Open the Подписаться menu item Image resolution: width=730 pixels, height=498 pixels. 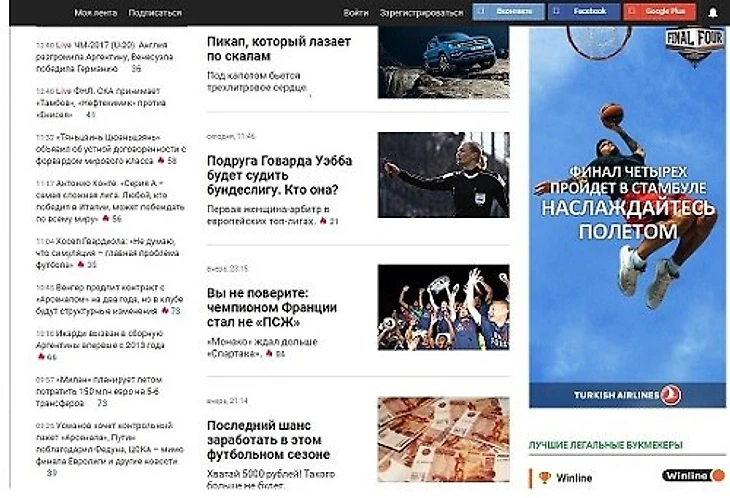155,13
